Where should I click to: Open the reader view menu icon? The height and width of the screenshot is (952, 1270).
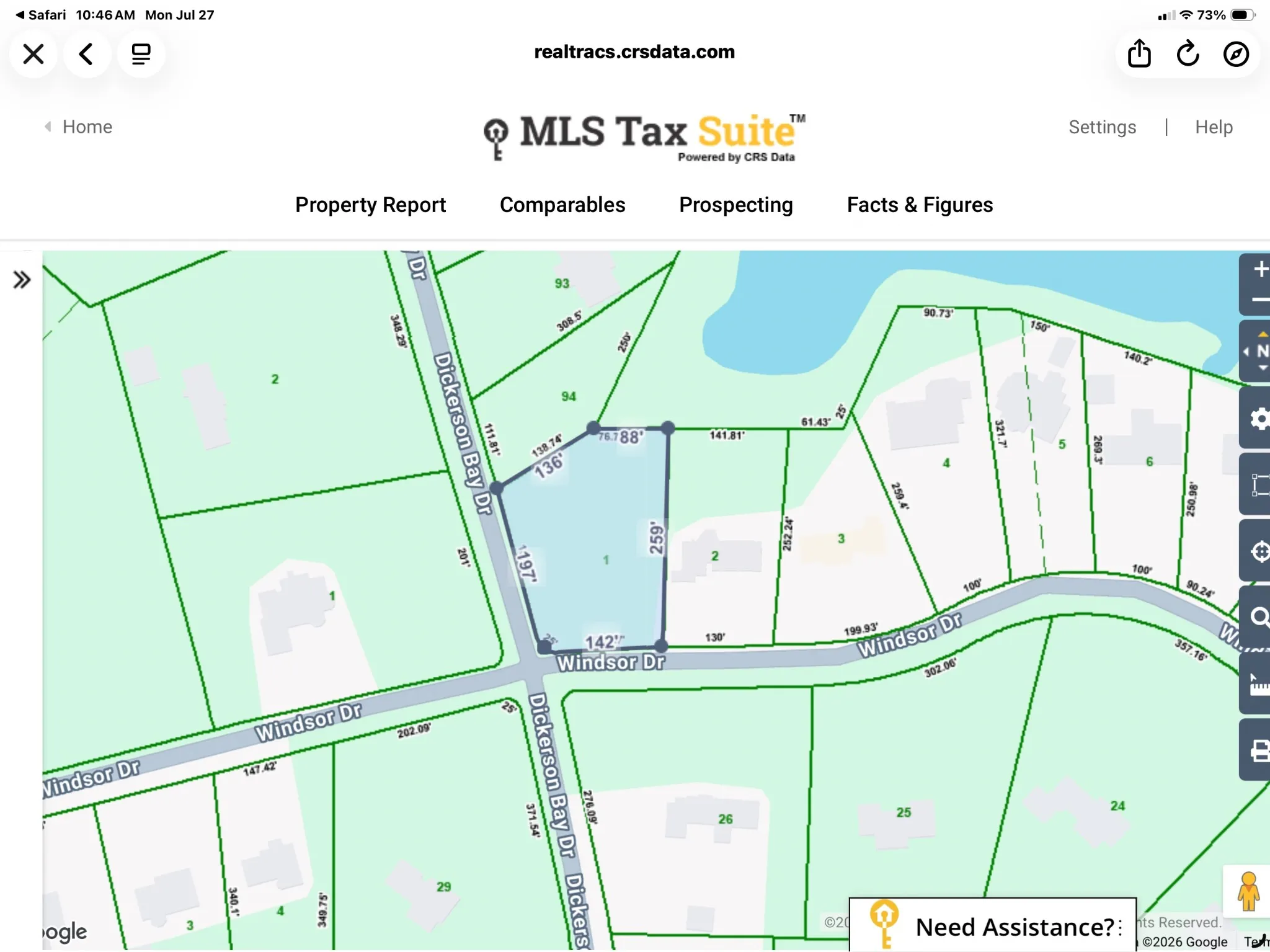point(141,54)
